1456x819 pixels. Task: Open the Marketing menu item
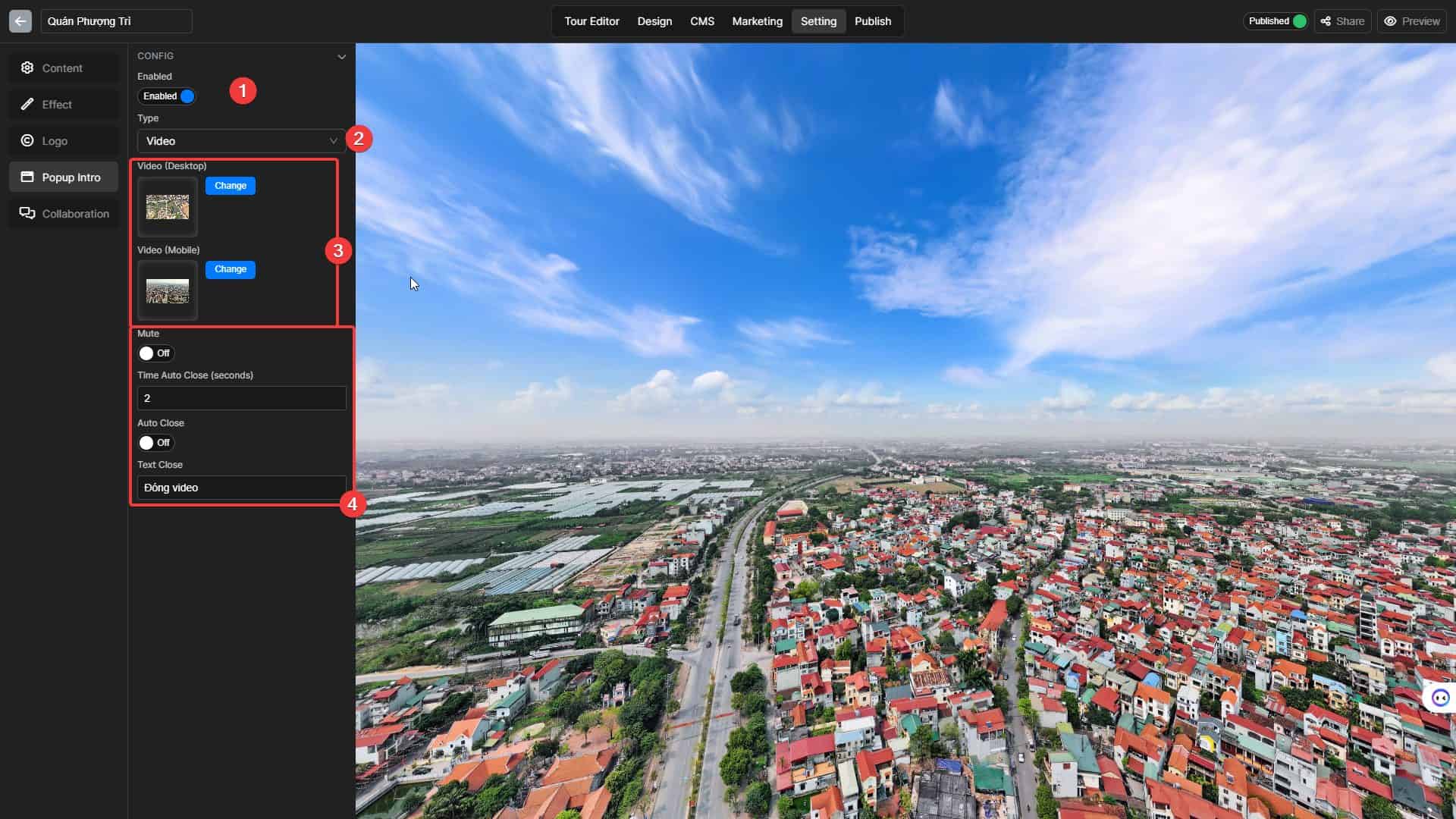(756, 20)
